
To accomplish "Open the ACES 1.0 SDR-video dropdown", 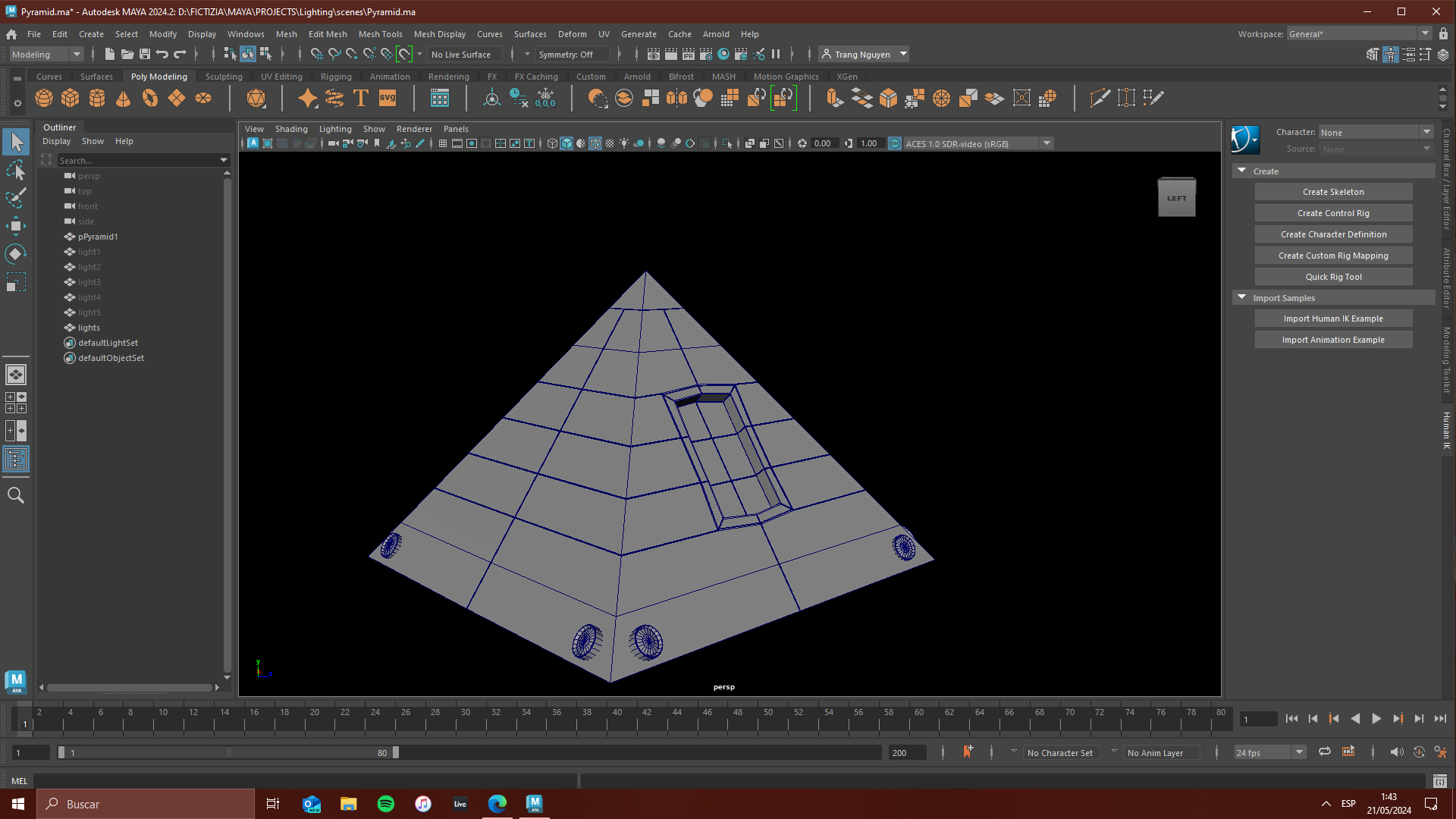I will tap(978, 143).
